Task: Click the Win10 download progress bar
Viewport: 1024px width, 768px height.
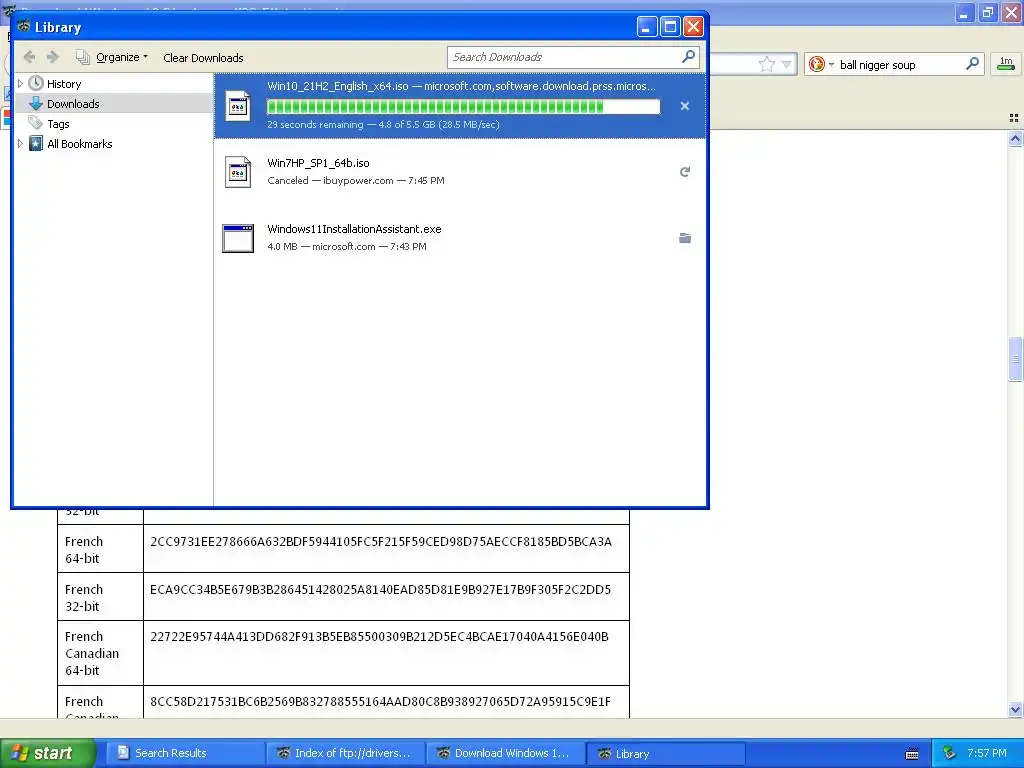Action: pyautogui.click(x=464, y=107)
